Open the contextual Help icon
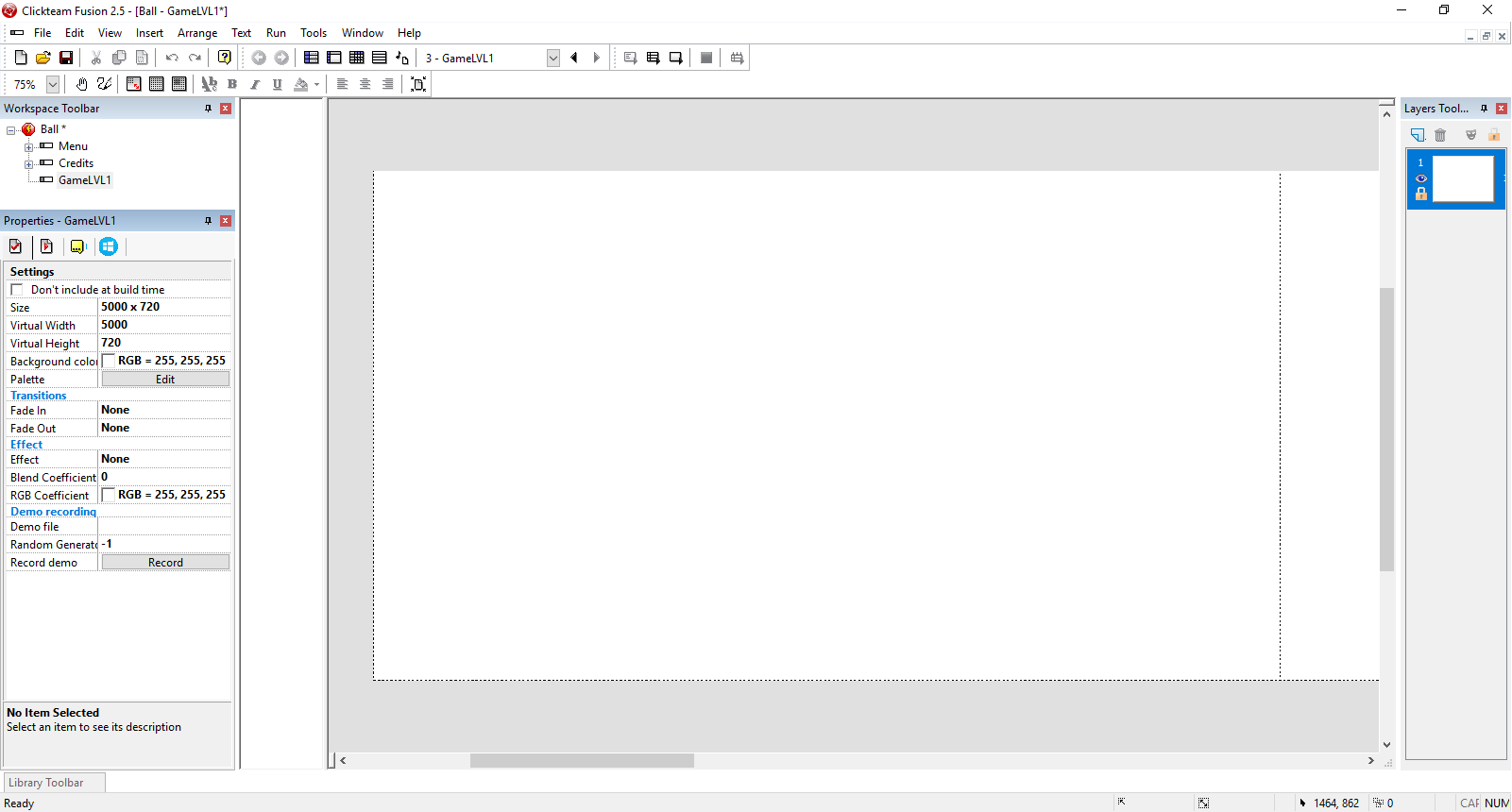Viewport: 1512px width, 812px height. [224, 58]
